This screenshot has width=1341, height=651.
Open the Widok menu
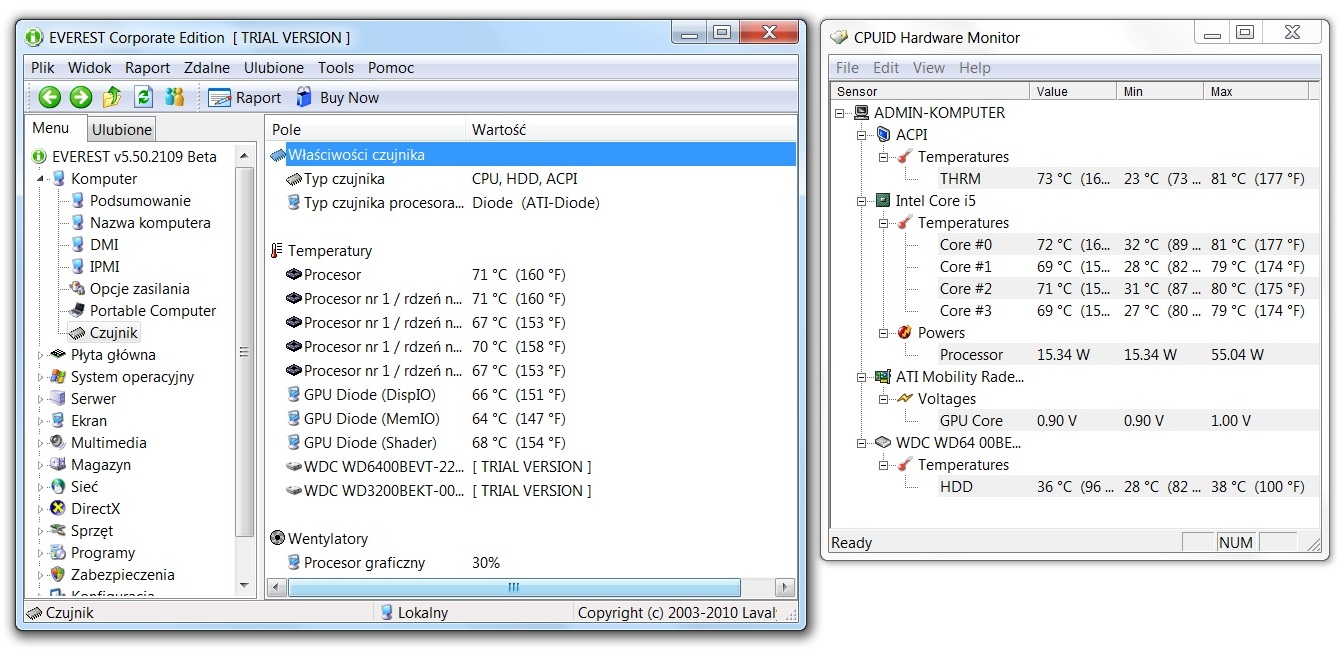point(90,68)
